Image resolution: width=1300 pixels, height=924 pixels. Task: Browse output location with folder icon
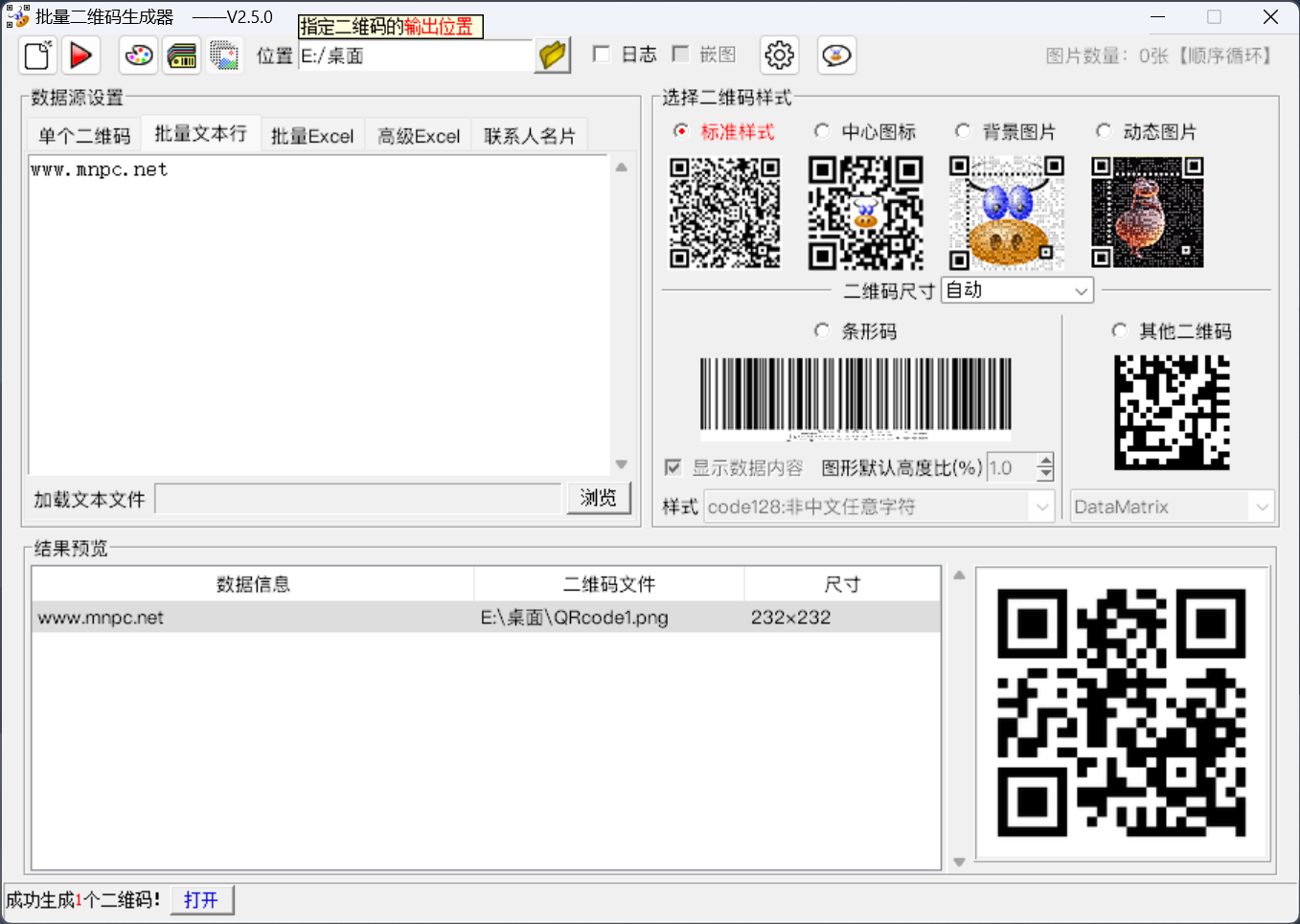pos(553,56)
